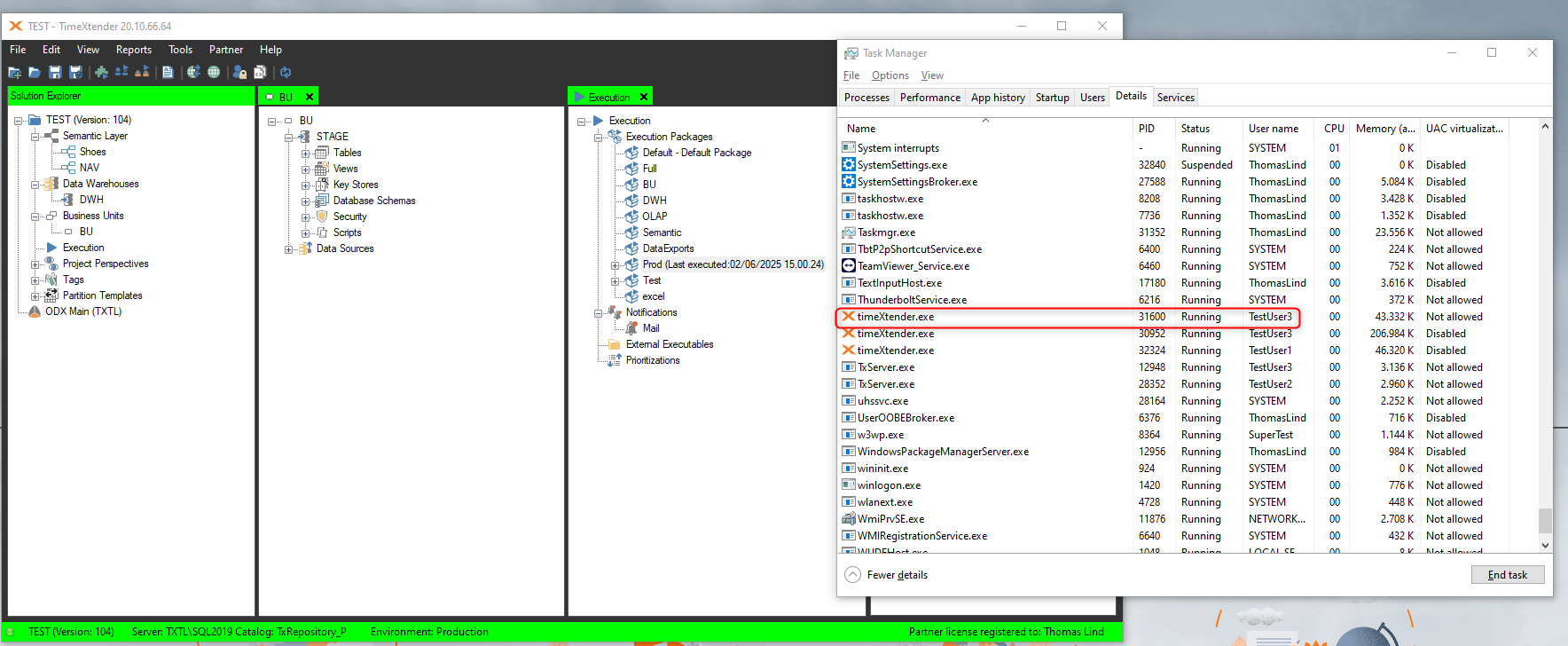Click the user with padlock toolbar icon
The width and height of the screenshot is (1568, 646).
pyautogui.click(x=239, y=72)
